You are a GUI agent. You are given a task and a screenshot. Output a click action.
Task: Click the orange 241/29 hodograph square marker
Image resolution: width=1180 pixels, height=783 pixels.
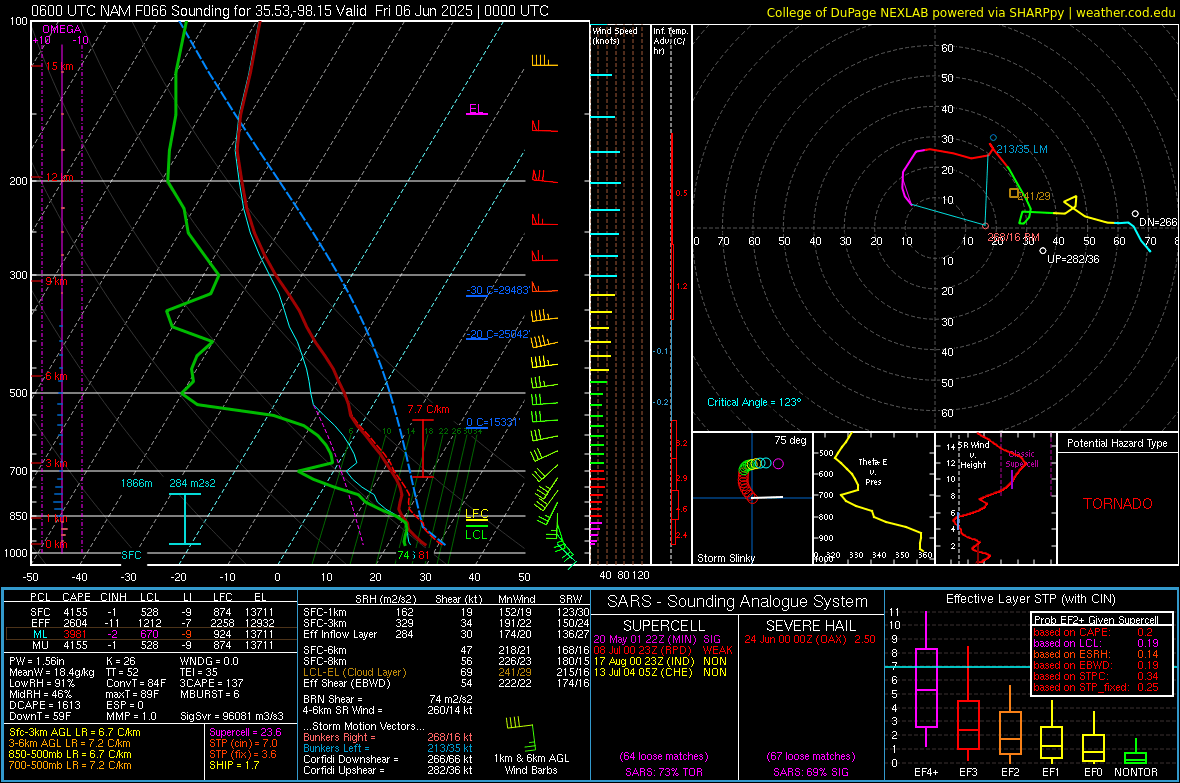(x=1014, y=193)
